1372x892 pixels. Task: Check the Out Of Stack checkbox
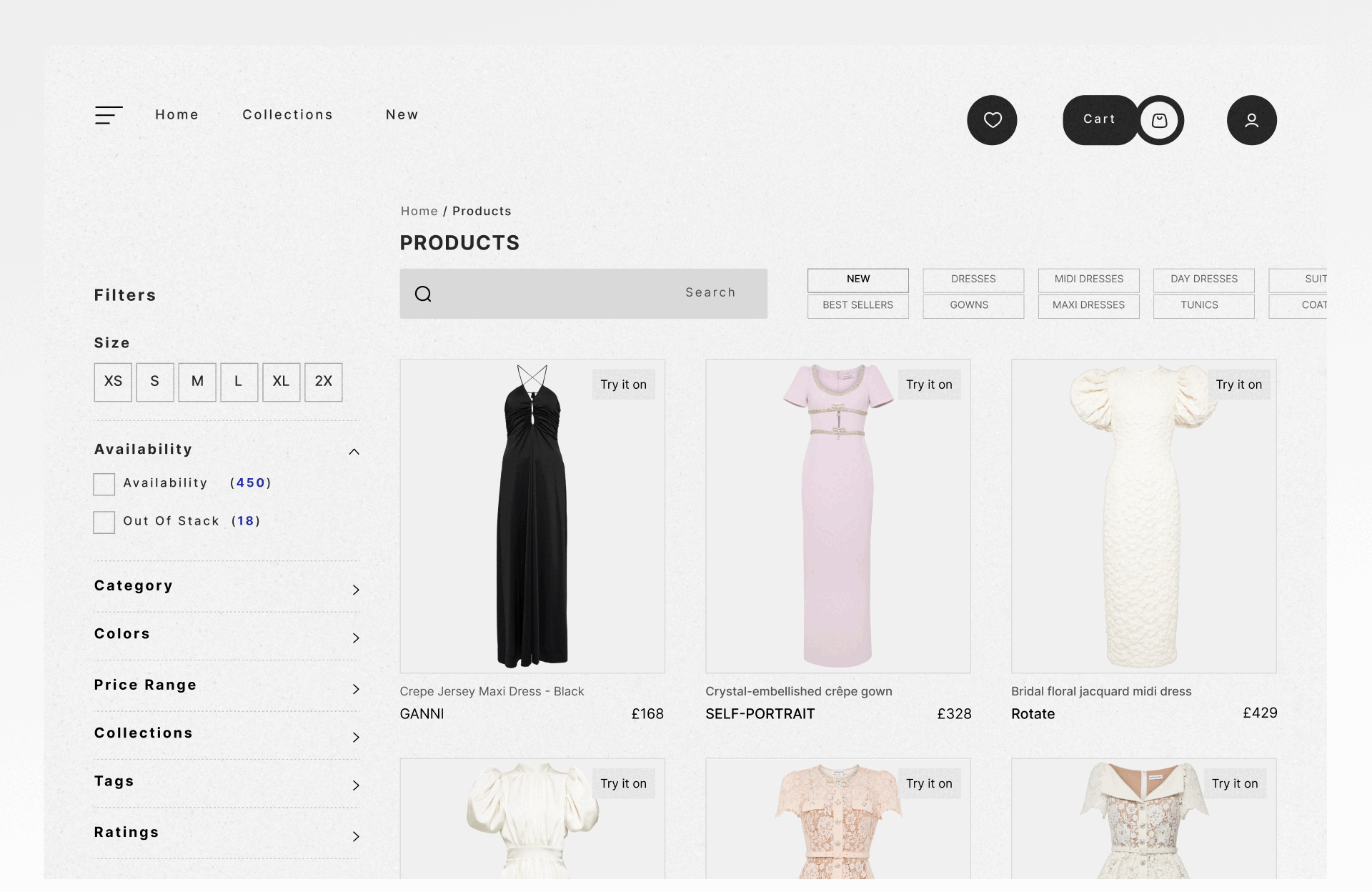[104, 522]
